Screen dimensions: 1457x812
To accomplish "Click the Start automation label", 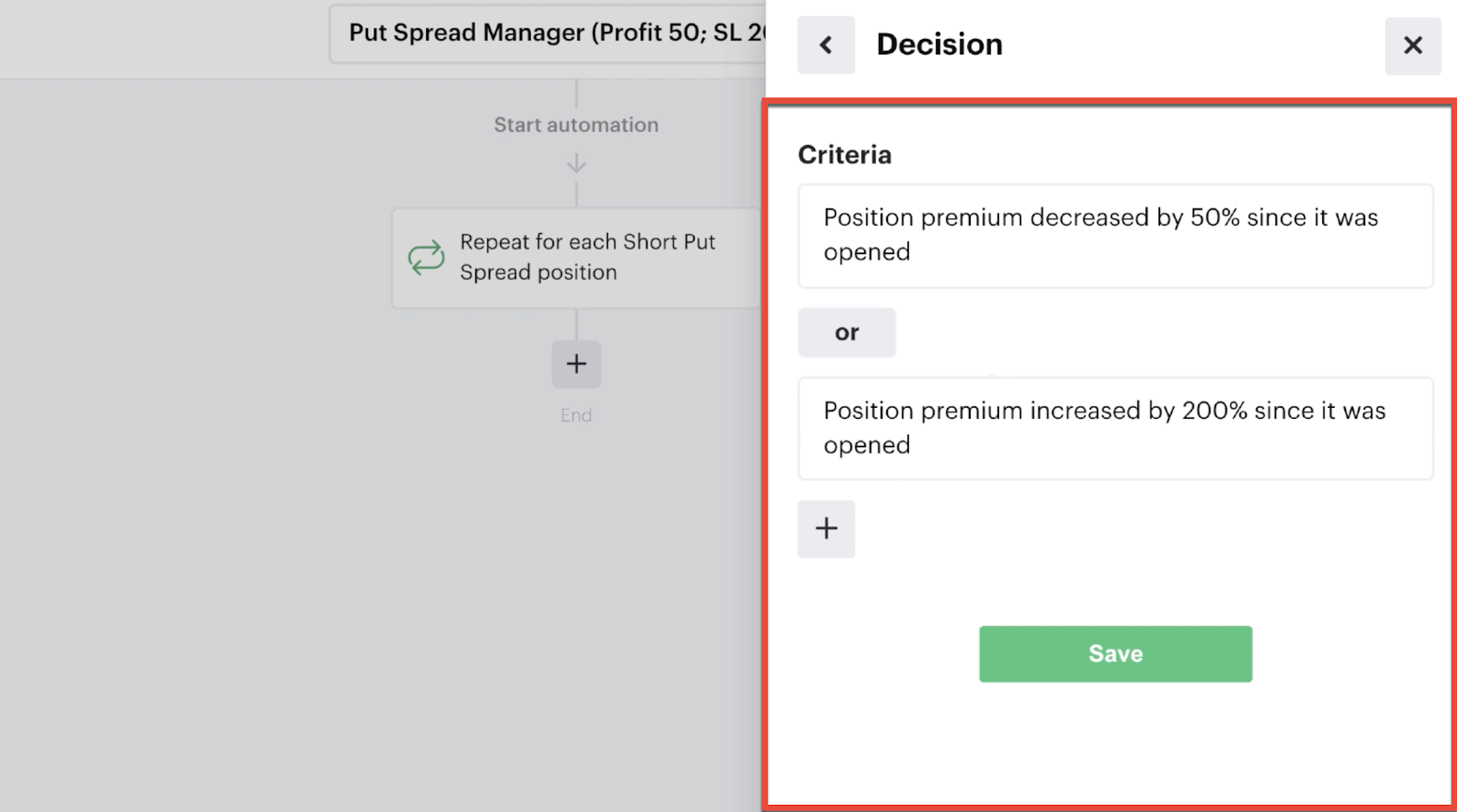I will click(576, 126).
